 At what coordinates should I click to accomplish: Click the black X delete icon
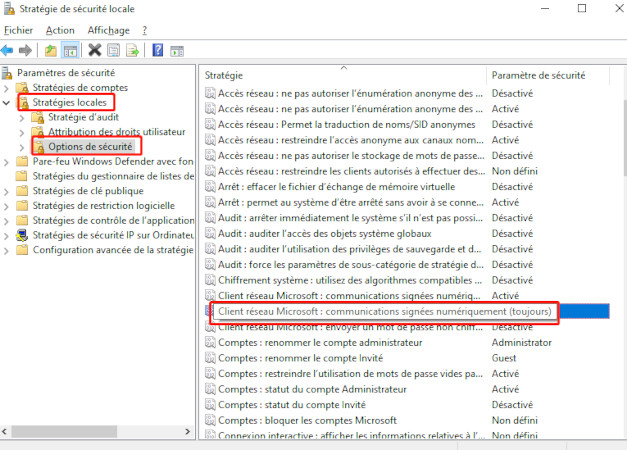point(95,50)
